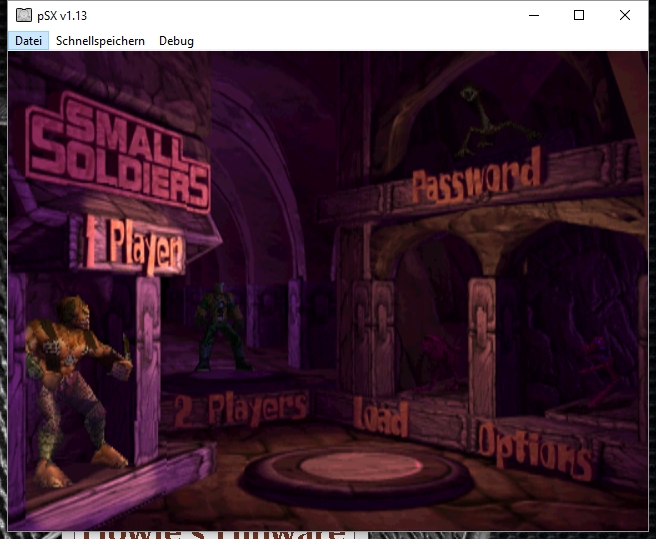The height and width of the screenshot is (539, 656).
Task: Pick the Load option
Action: 381,416
